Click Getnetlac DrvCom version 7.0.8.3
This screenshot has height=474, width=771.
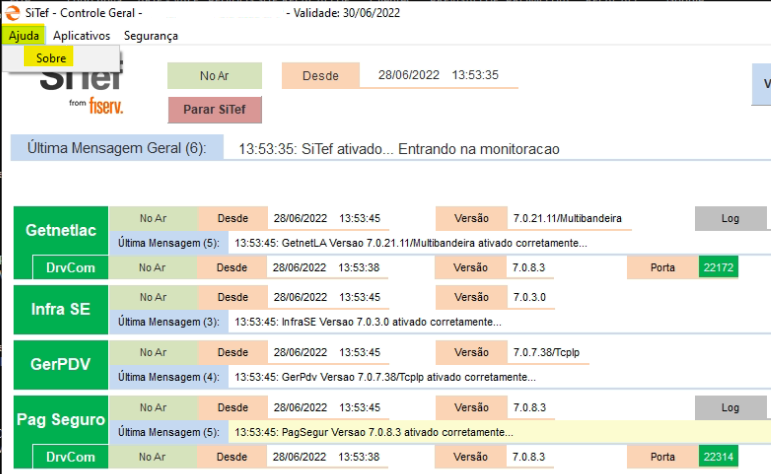tap(529, 267)
